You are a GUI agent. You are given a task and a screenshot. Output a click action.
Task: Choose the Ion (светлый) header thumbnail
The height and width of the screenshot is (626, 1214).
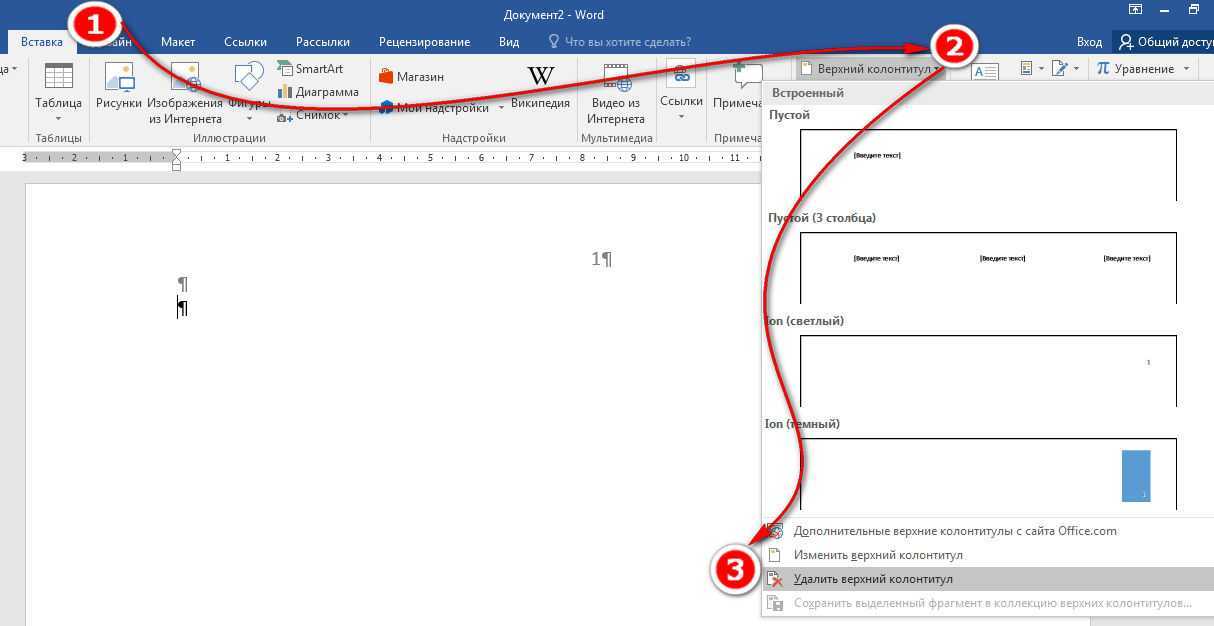[x=988, y=371]
